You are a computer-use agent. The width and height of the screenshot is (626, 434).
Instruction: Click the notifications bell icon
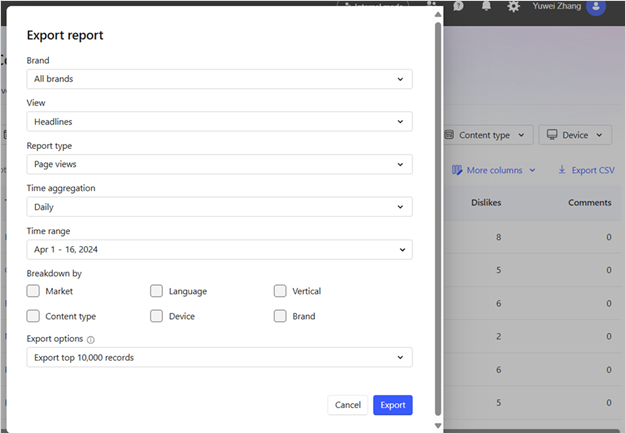coord(485,6)
